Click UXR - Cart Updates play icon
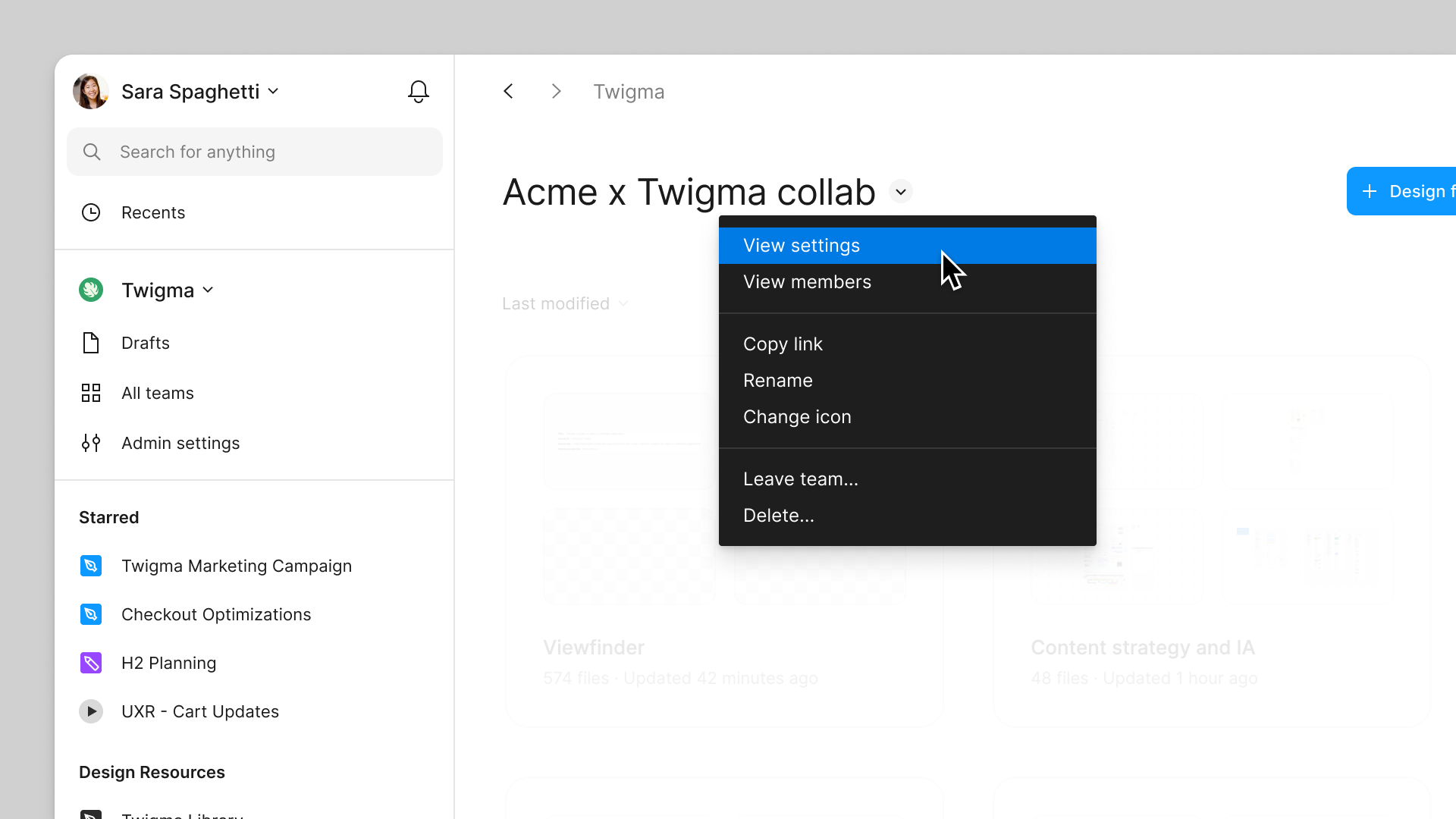This screenshot has height=819, width=1456. coord(91,711)
